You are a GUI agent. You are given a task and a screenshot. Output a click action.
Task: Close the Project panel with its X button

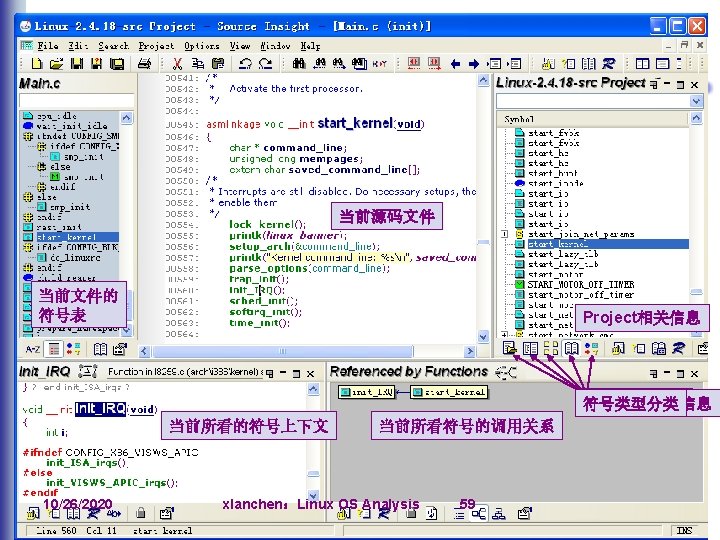click(x=694, y=84)
